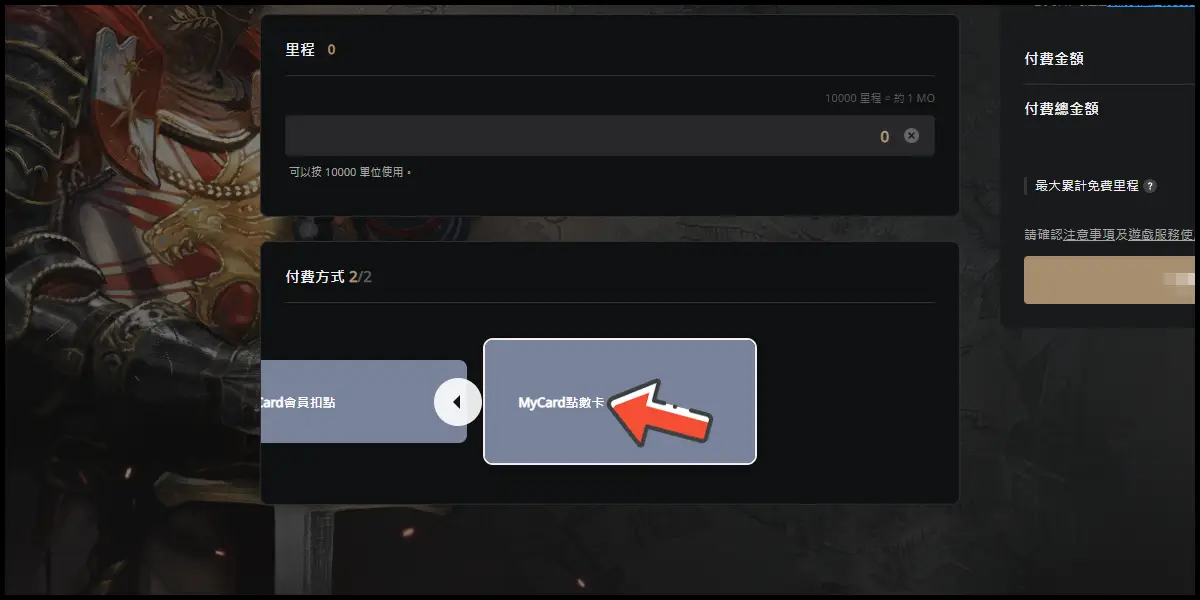Click the 最大累計免費里程 label
The height and width of the screenshot is (600, 1200).
(1087, 186)
